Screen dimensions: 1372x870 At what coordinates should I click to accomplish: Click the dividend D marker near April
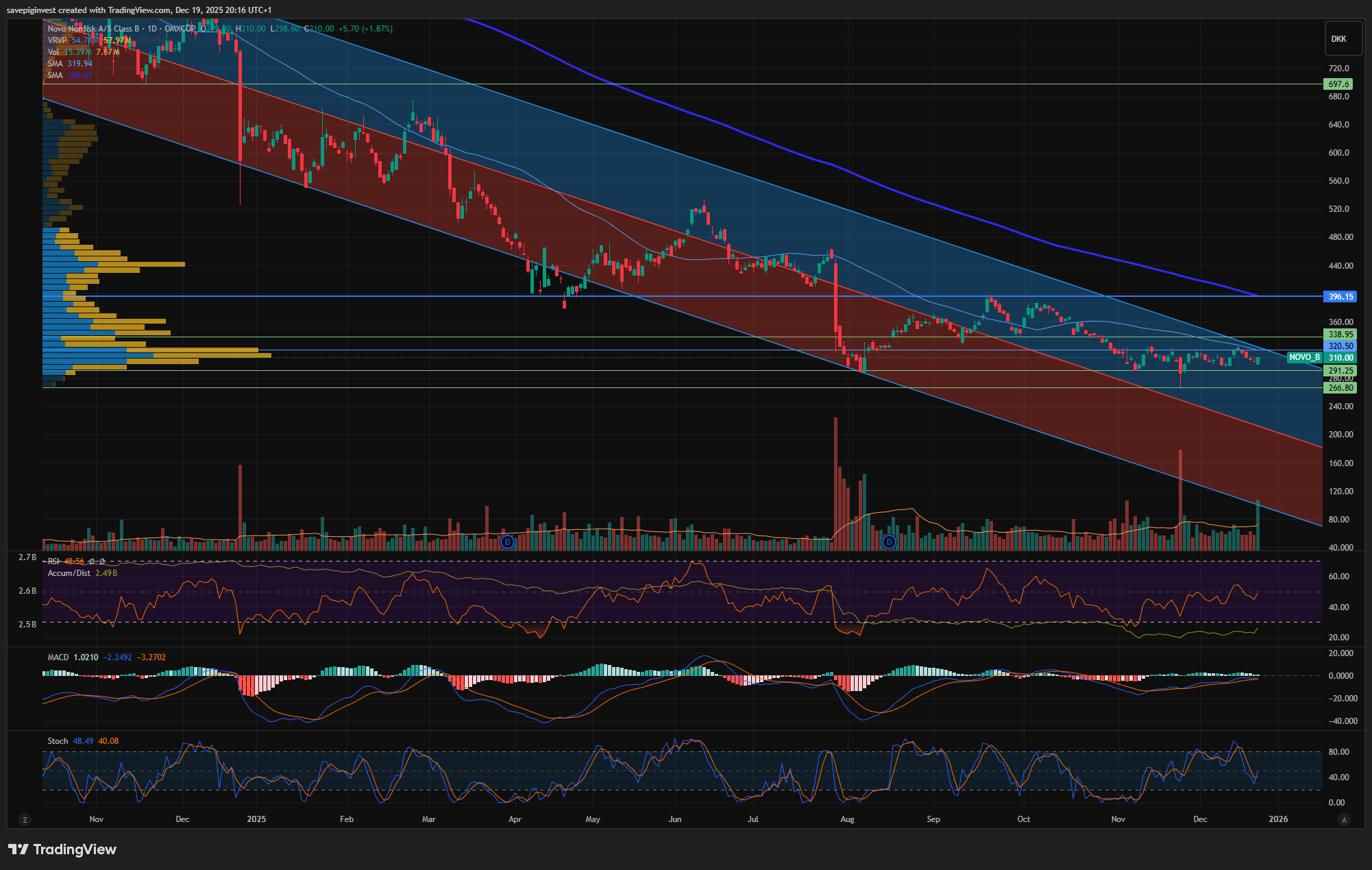(507, 542)
